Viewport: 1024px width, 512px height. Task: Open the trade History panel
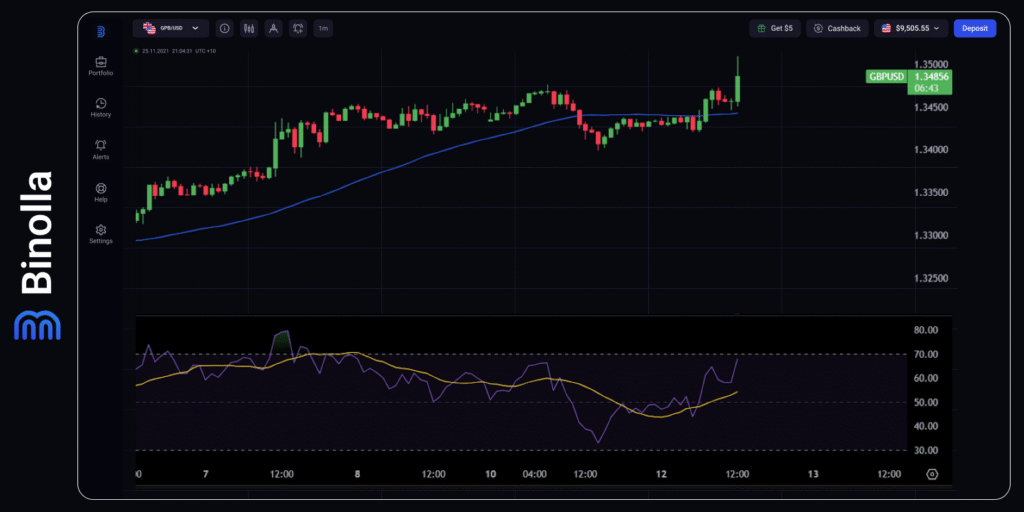[x=100, y=107]
